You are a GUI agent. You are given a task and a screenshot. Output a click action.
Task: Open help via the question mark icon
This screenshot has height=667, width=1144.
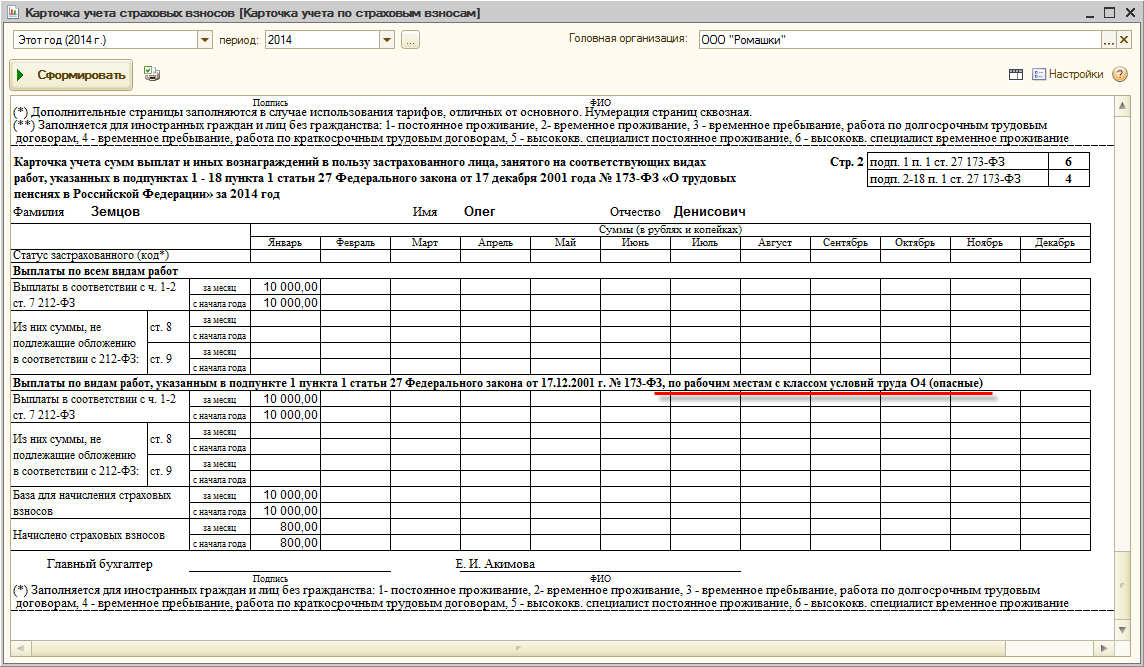click(x=1120, y=74)
